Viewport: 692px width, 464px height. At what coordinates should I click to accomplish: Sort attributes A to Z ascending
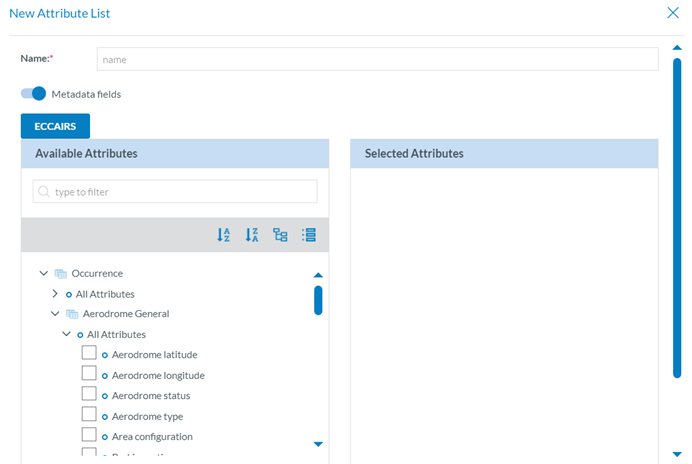click(223, 235)
